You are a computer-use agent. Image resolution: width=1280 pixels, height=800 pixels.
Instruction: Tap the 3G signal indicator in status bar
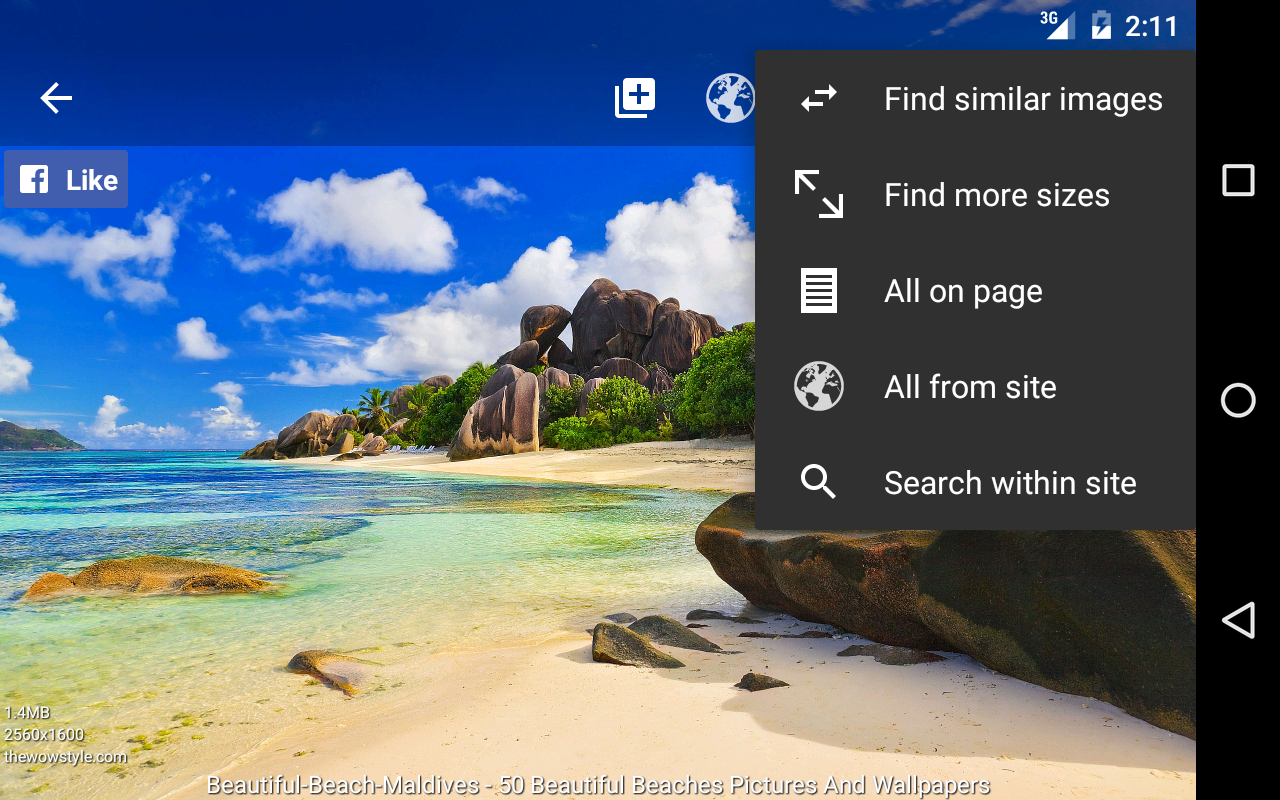(x=1057, y=24)
